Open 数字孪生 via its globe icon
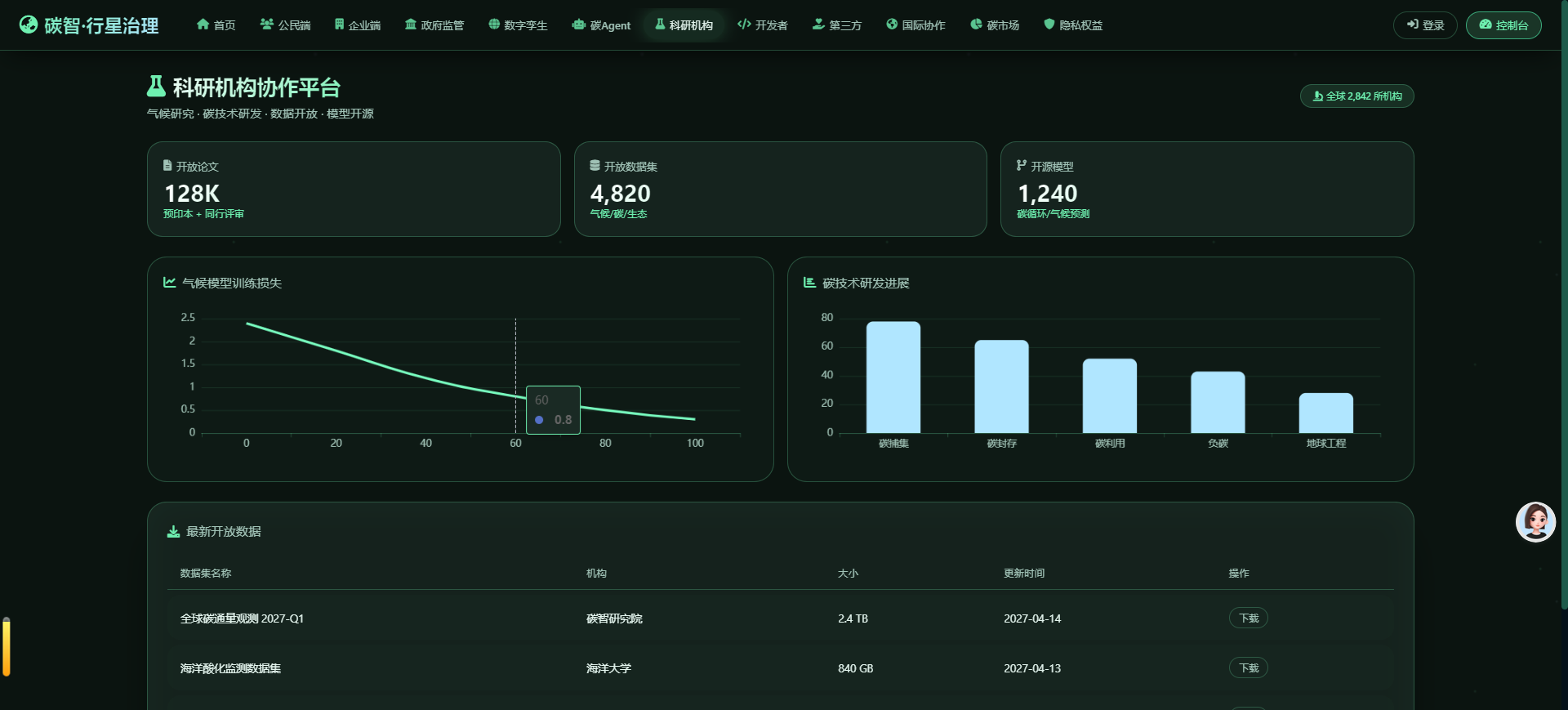Screen dimensions: 1568x710 point(494,25)
